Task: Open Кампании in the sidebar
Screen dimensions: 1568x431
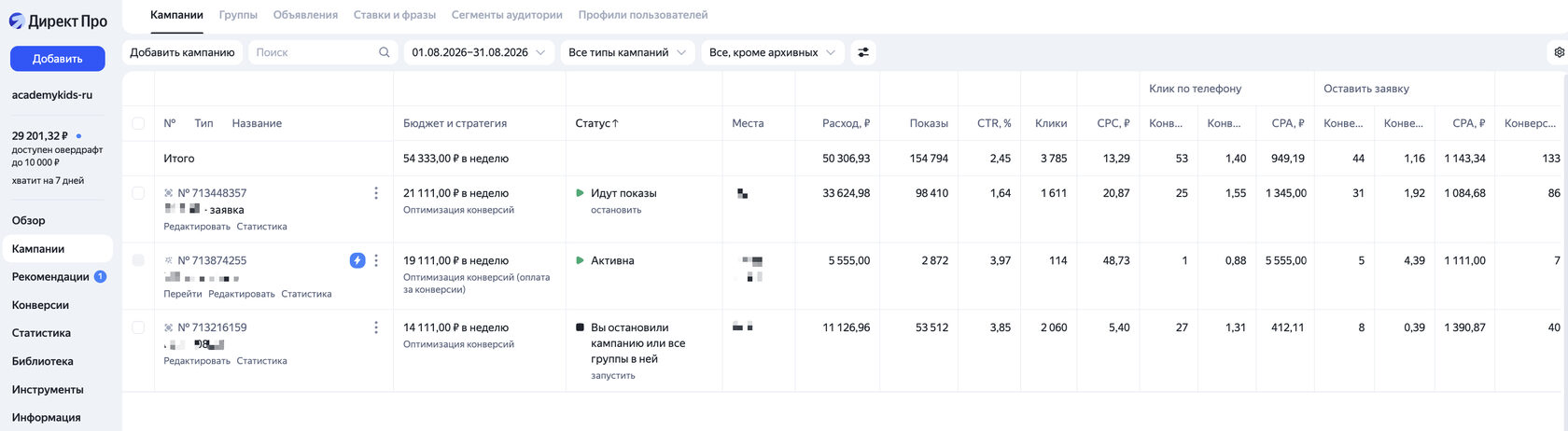Action: (x=58, y=249)
